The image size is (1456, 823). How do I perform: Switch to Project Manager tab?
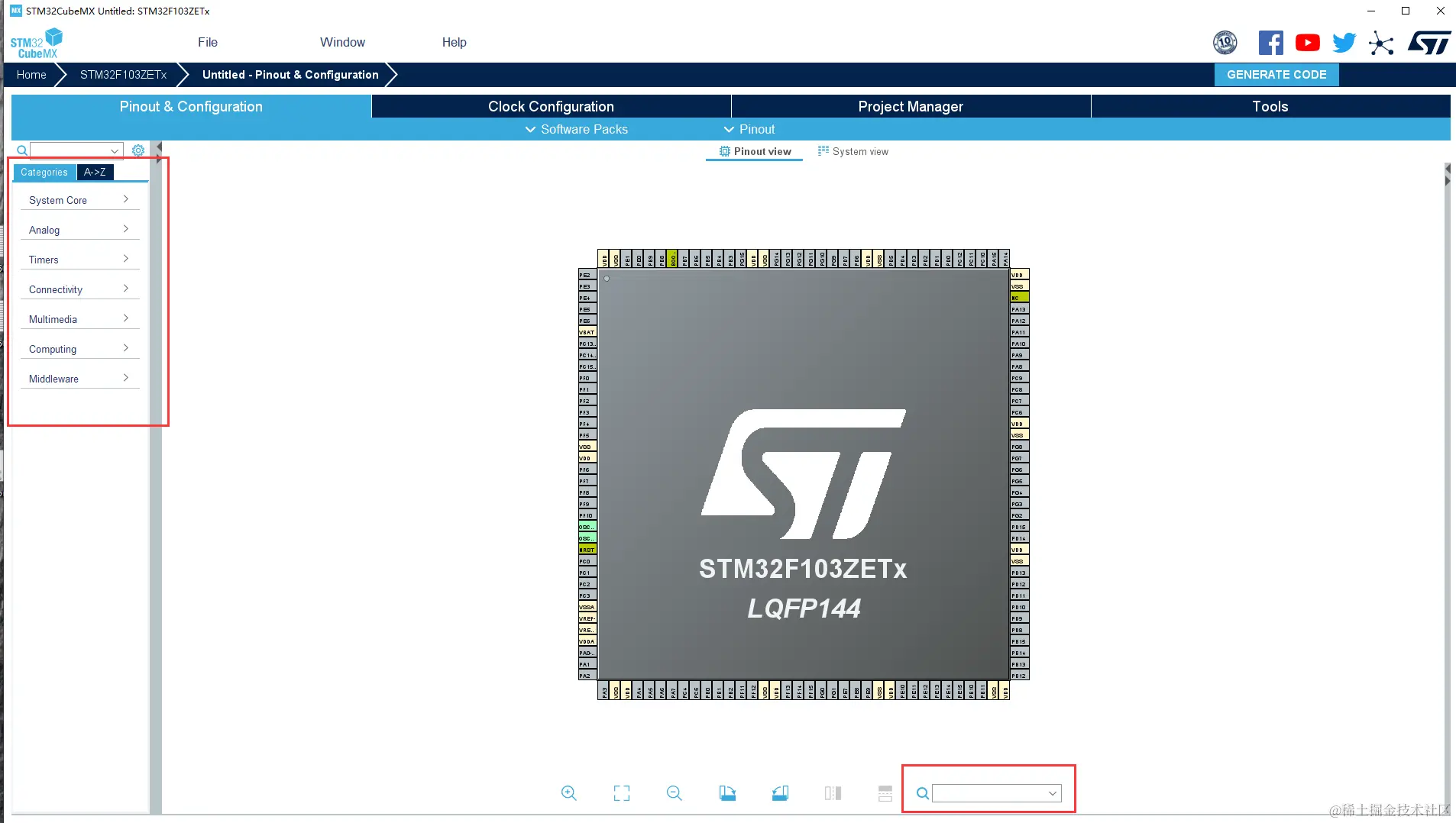point(911,107)
